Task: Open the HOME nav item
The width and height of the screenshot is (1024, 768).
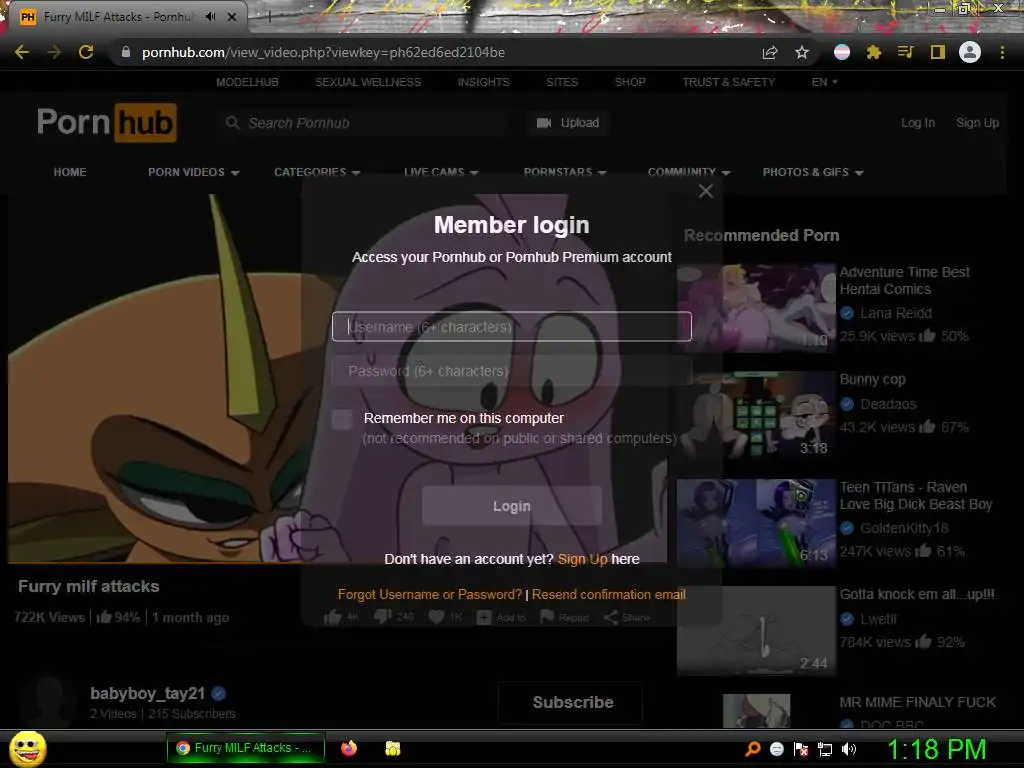Action: pyautogui.click(x=70, y=172)
